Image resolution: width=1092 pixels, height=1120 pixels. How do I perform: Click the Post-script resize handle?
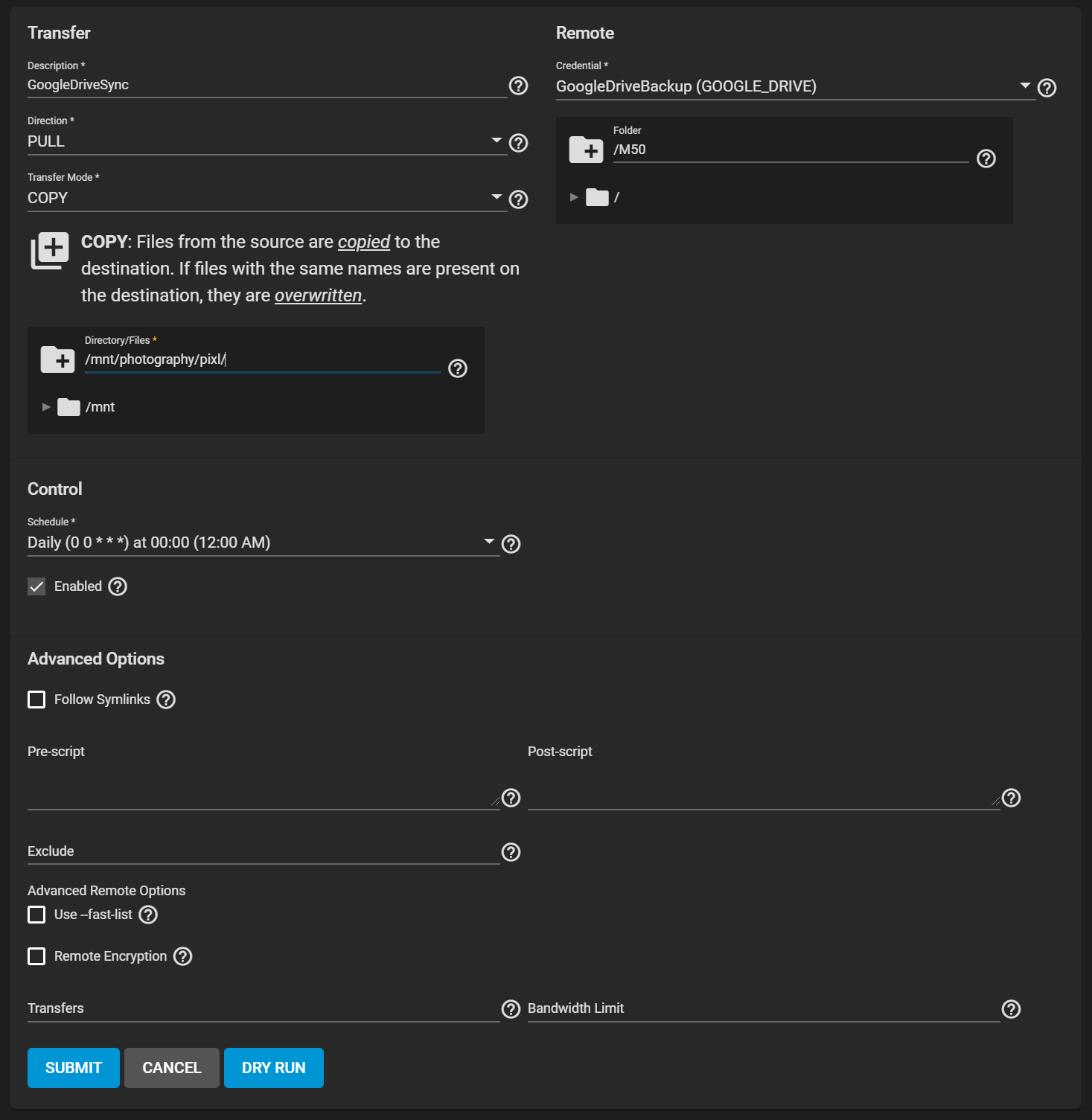click(x=995, y=801)
